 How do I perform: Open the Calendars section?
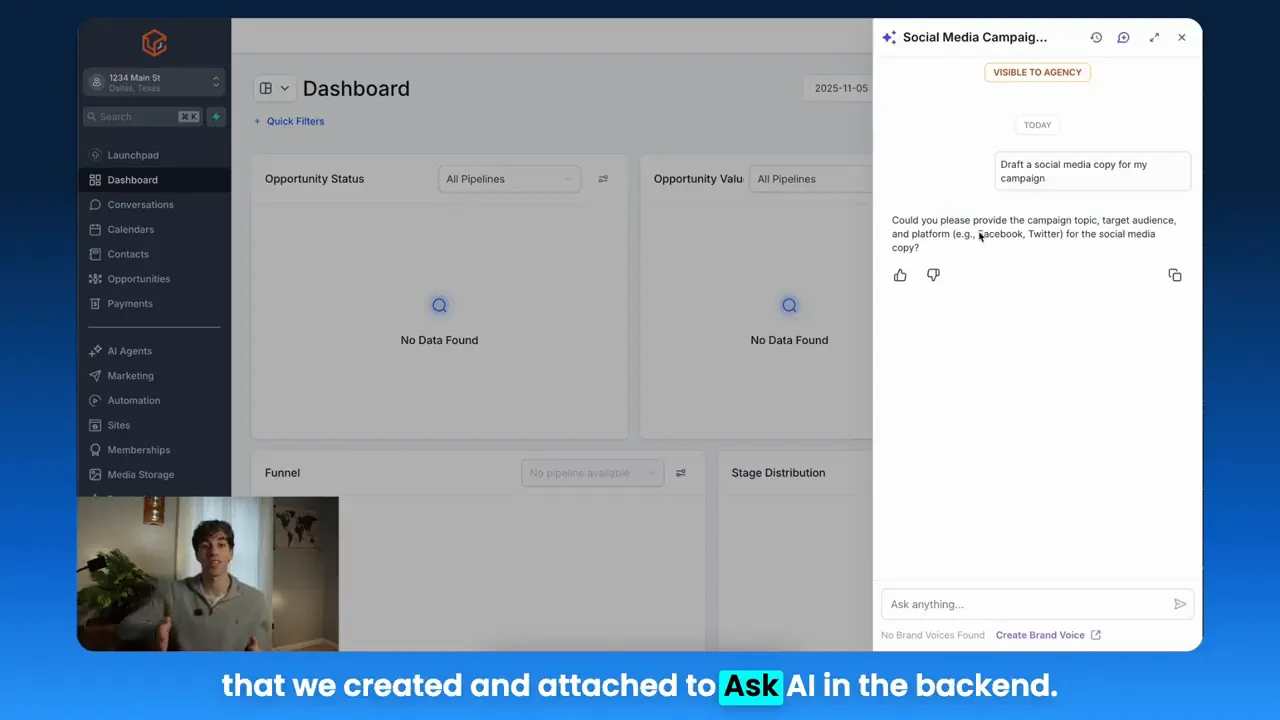coord(130,229)
